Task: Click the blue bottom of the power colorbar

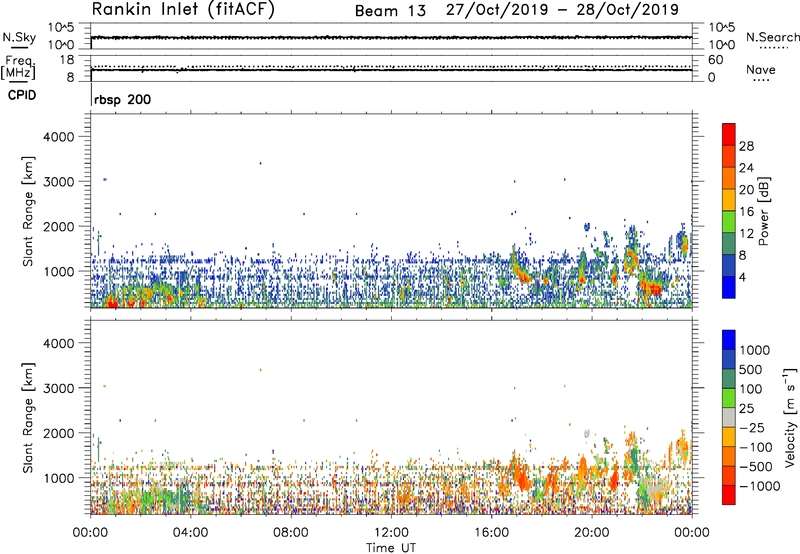Action: pos(729,288)
